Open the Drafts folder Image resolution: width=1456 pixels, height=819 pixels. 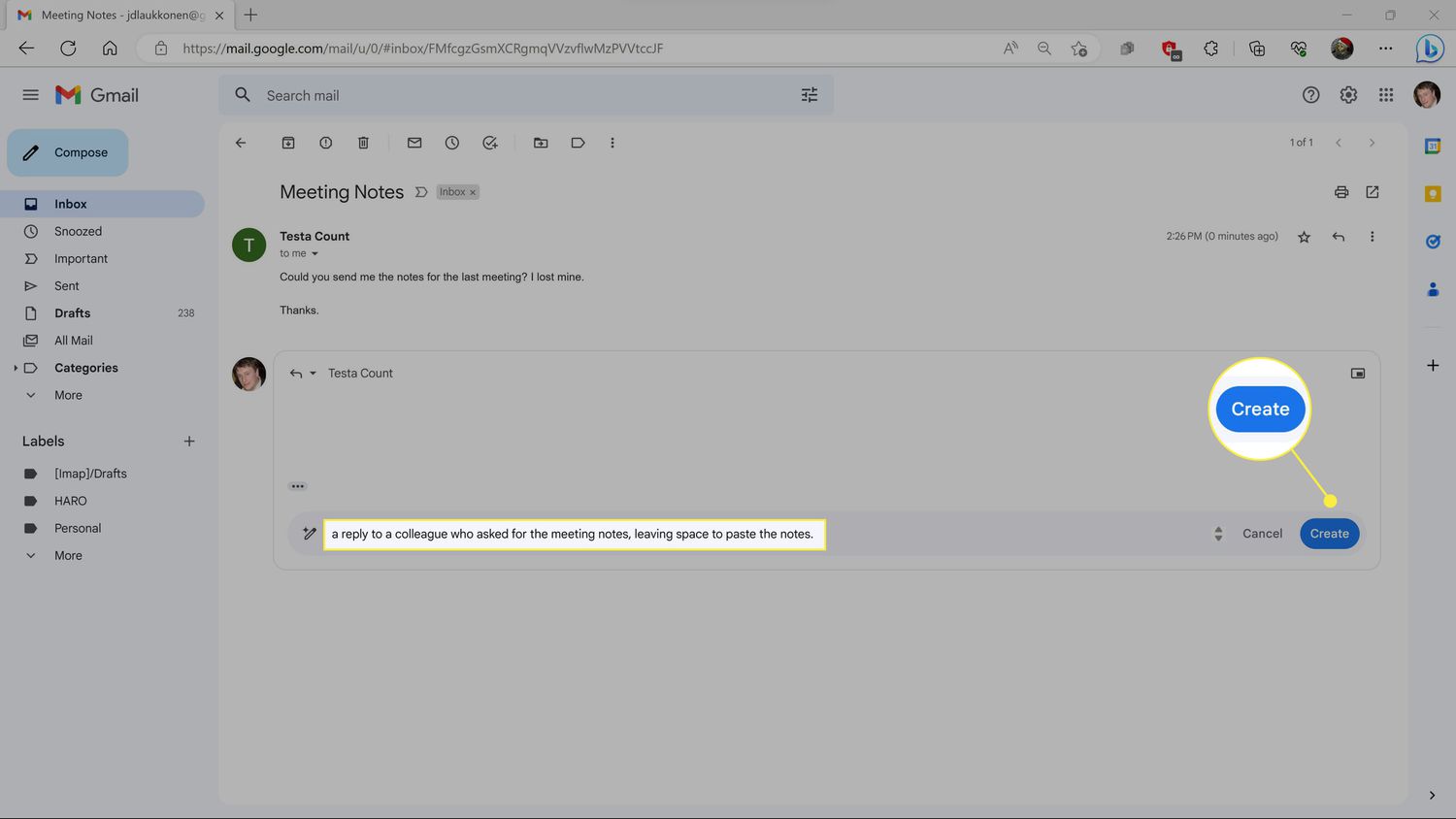click(72, 313)
